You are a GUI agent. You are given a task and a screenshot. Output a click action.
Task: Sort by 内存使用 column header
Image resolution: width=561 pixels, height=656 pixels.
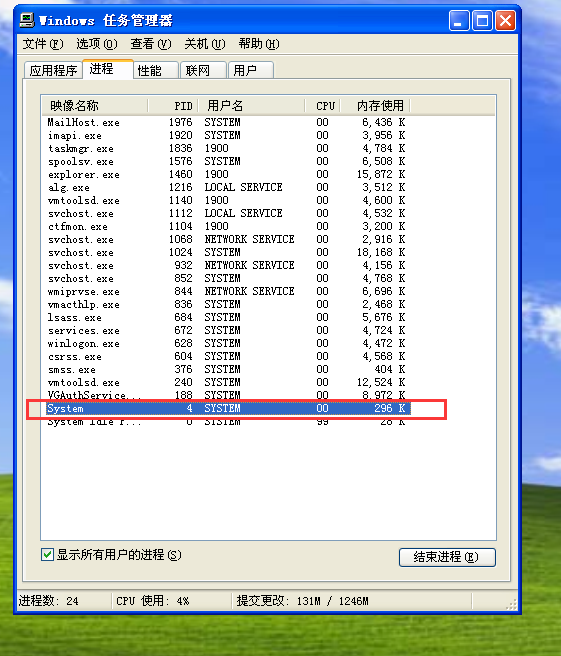coord(375,106)
